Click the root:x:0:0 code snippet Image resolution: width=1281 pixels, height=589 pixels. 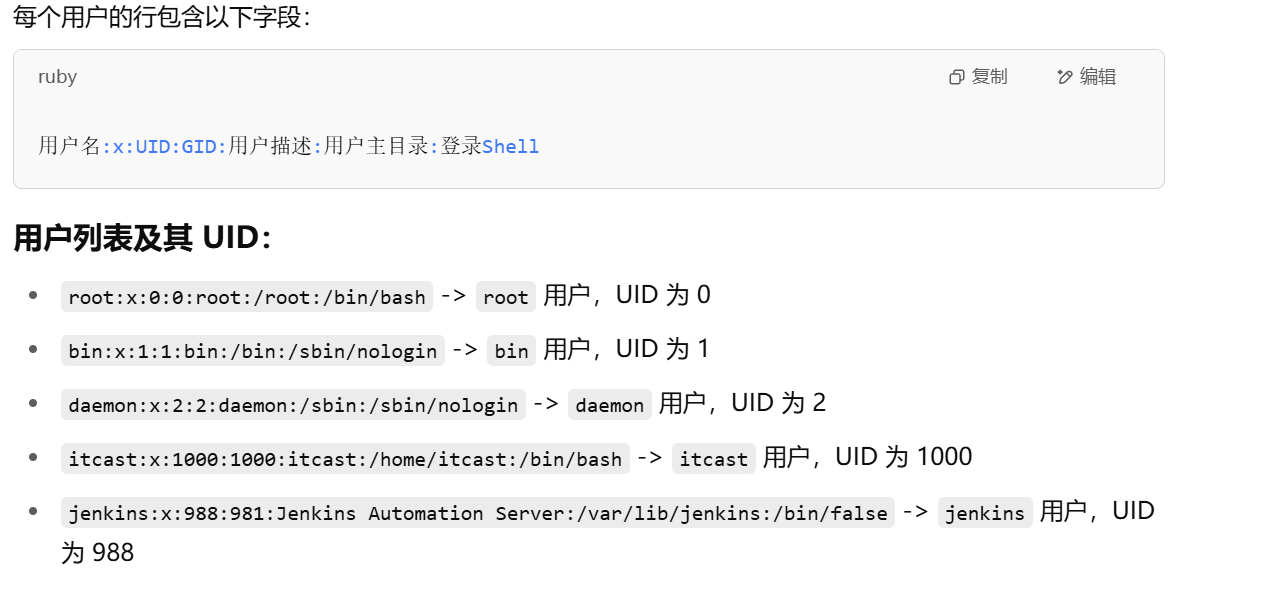click(243, 296)
